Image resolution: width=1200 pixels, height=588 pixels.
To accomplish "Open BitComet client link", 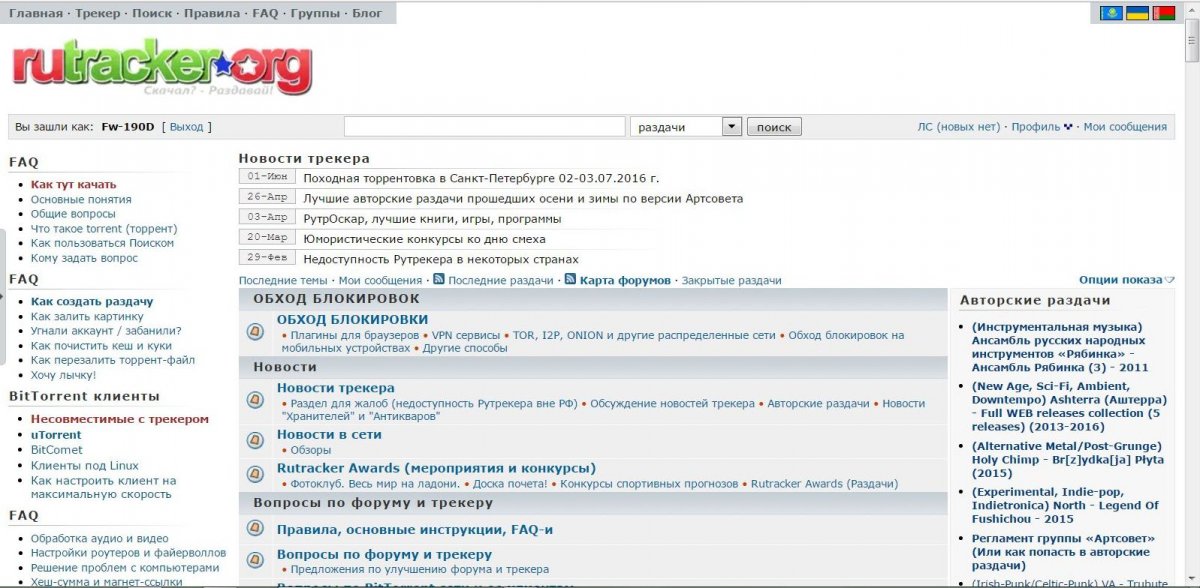I will tap(56, 450).
